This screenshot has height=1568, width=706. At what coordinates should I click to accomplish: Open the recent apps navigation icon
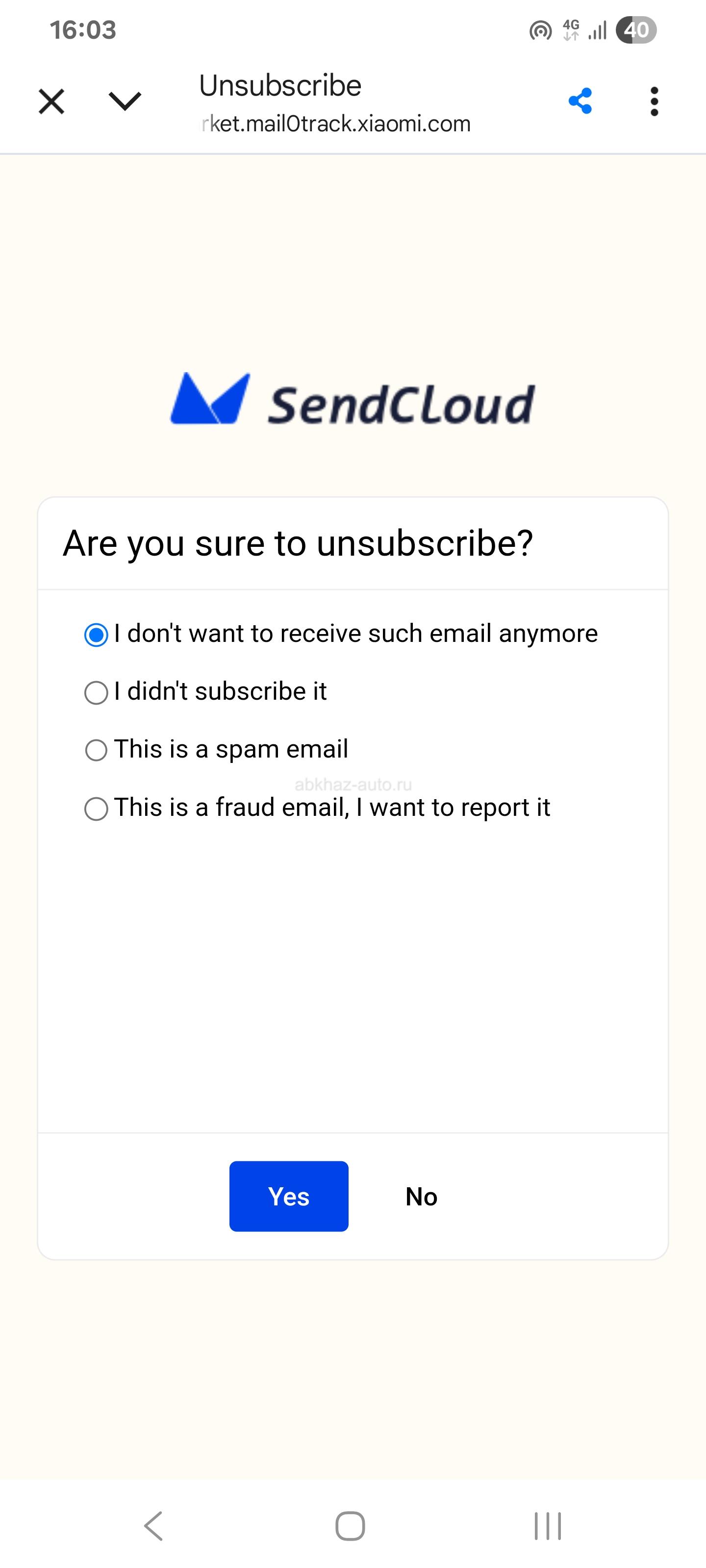(547, 1525)
